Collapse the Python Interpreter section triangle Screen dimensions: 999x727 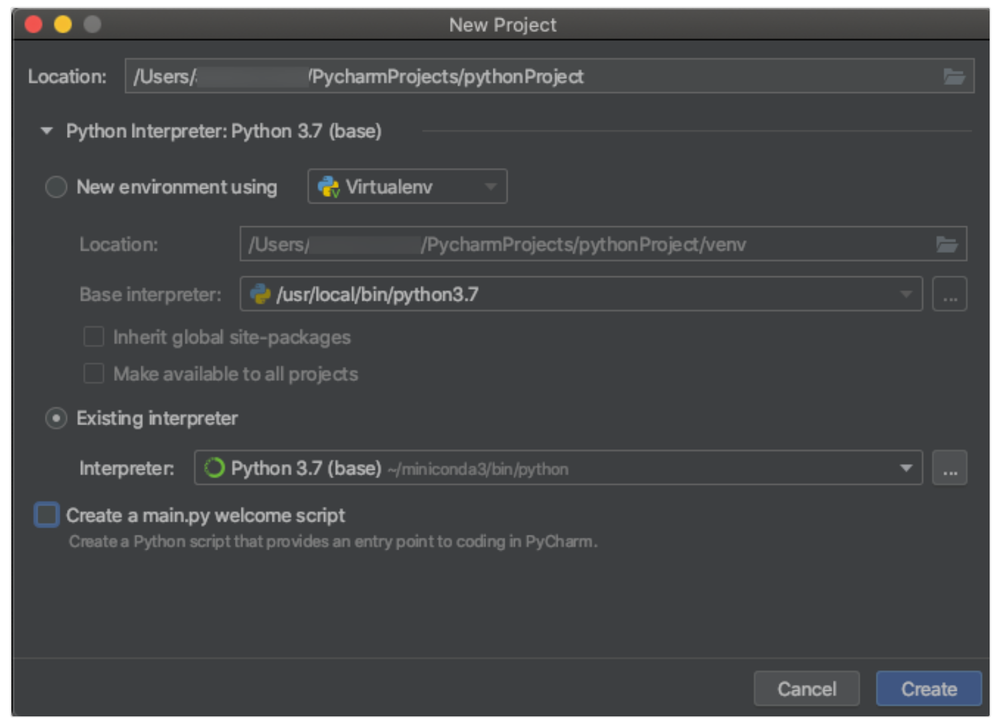46,131
